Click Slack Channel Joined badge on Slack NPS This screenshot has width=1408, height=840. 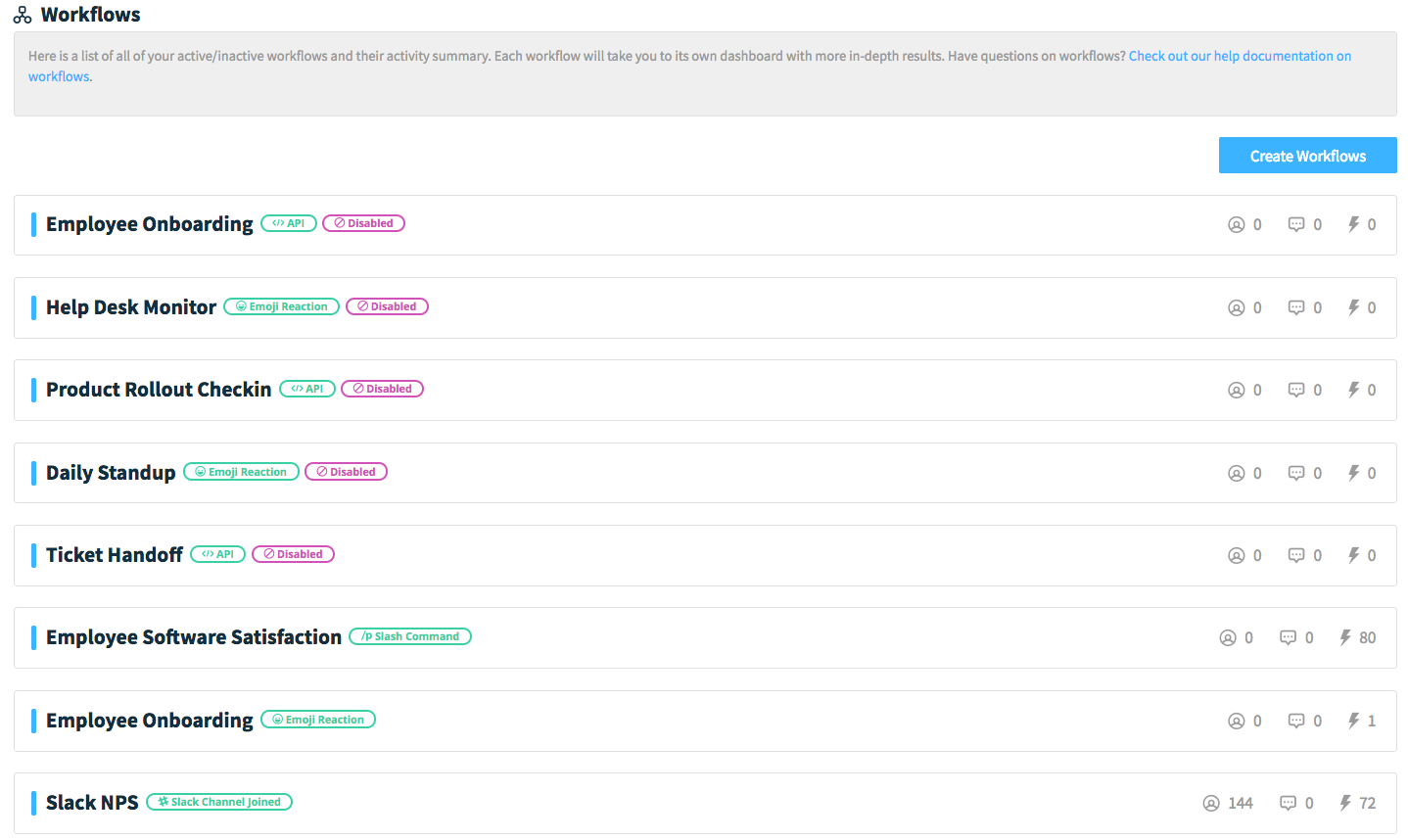click(219, 802)
